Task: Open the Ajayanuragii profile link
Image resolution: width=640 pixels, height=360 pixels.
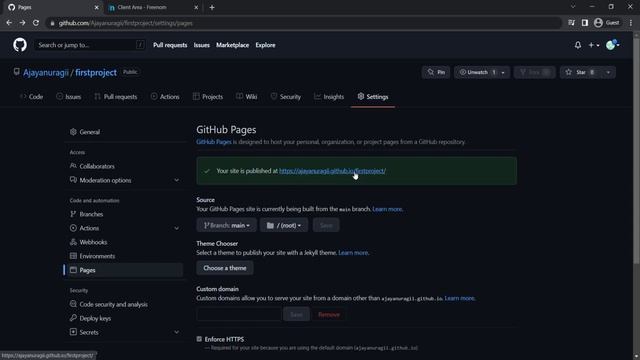Action: tap(46, 73)
